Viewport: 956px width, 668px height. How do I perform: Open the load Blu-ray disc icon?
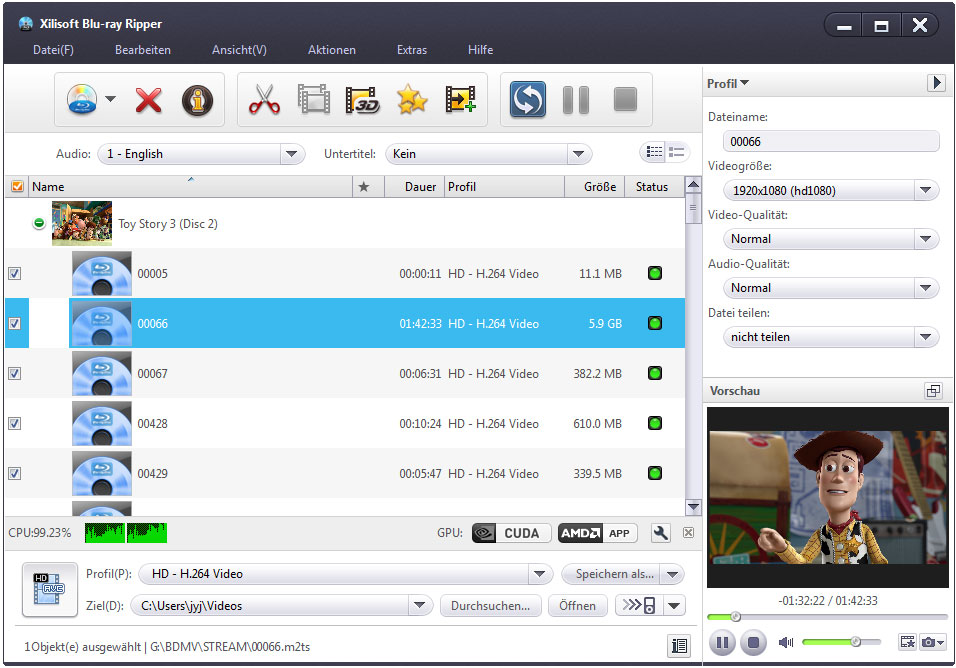pos(82,100)
